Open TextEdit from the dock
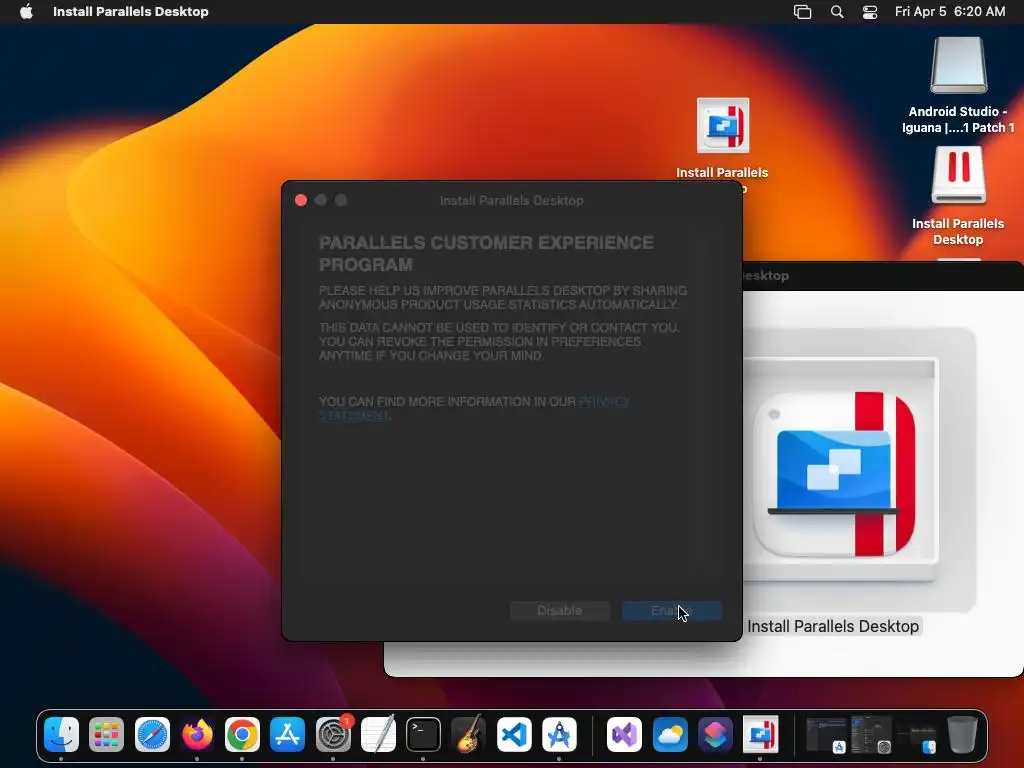 point(378,735)
